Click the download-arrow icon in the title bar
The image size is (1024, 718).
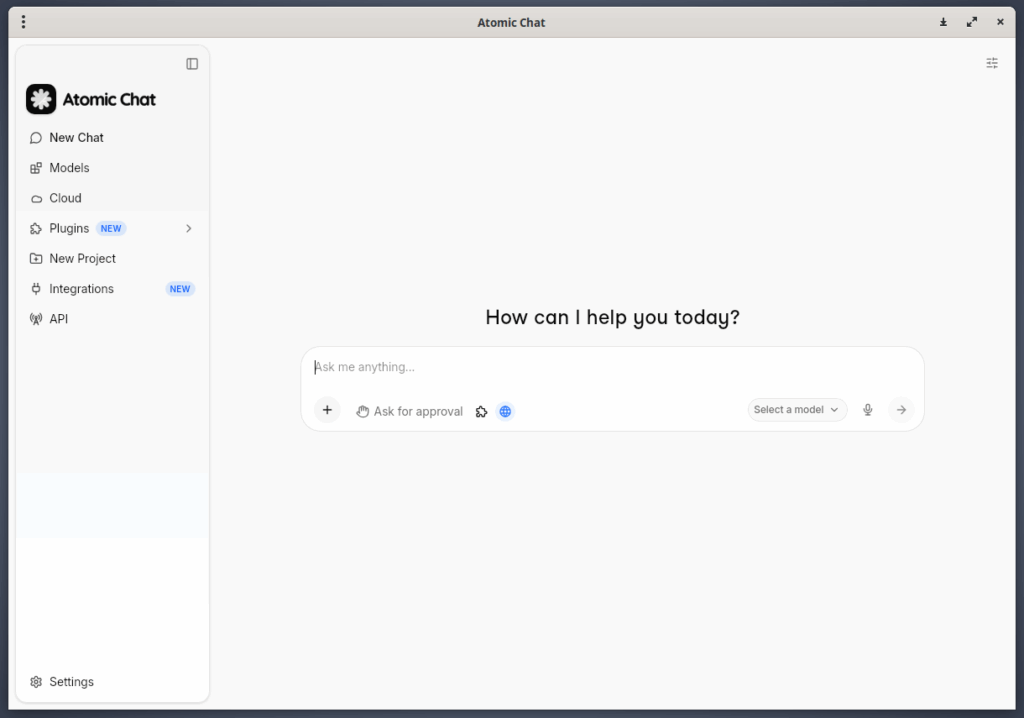pos(943,22)
